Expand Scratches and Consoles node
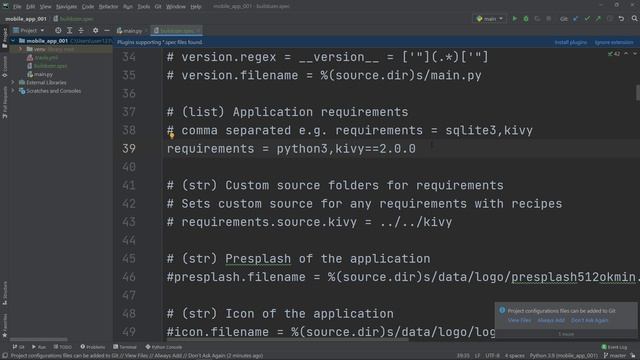 (13, 91)
